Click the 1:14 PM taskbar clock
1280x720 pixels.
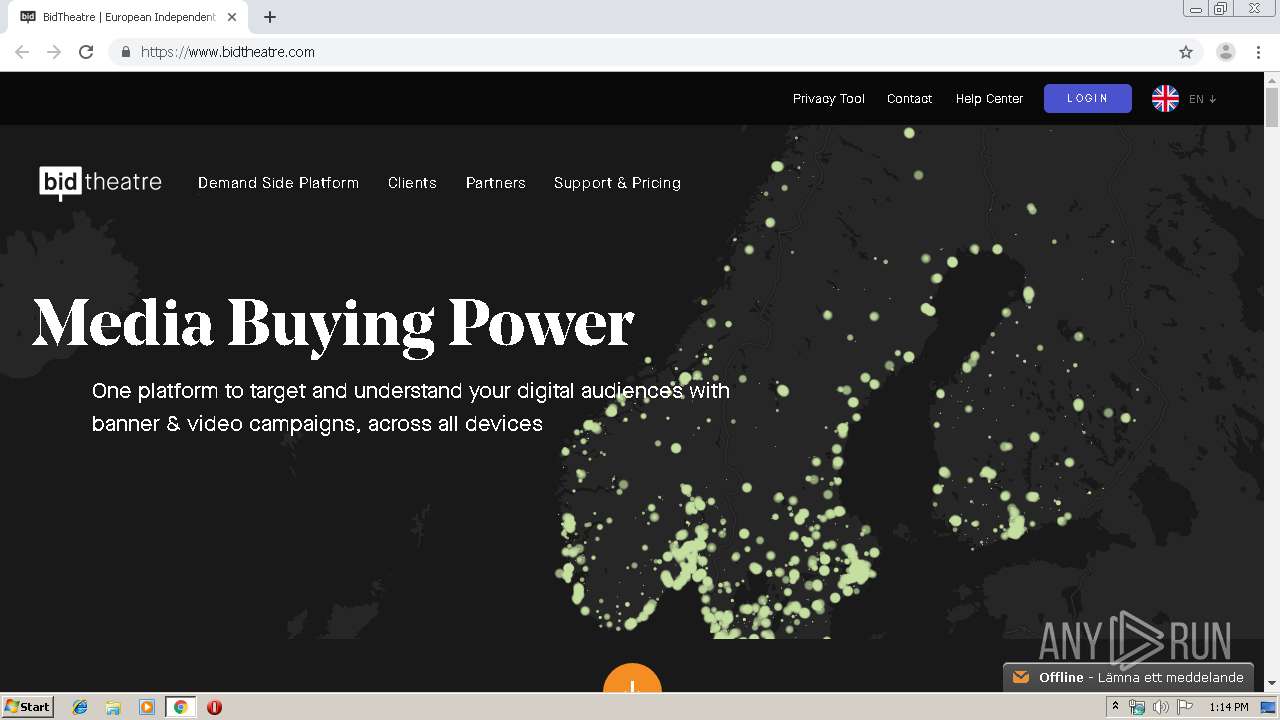(1228, 707)
